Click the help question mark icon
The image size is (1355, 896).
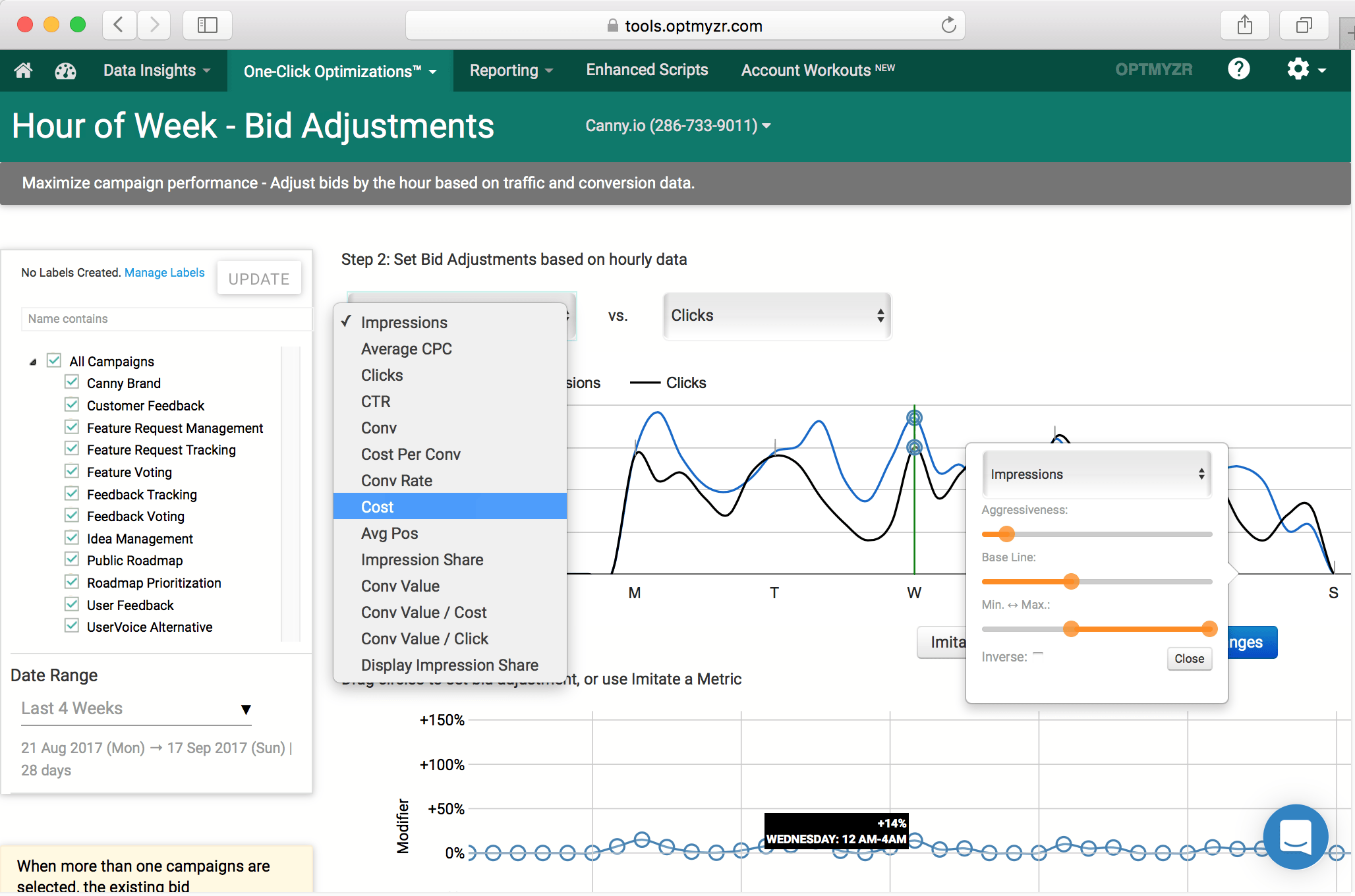point(1238,69)
